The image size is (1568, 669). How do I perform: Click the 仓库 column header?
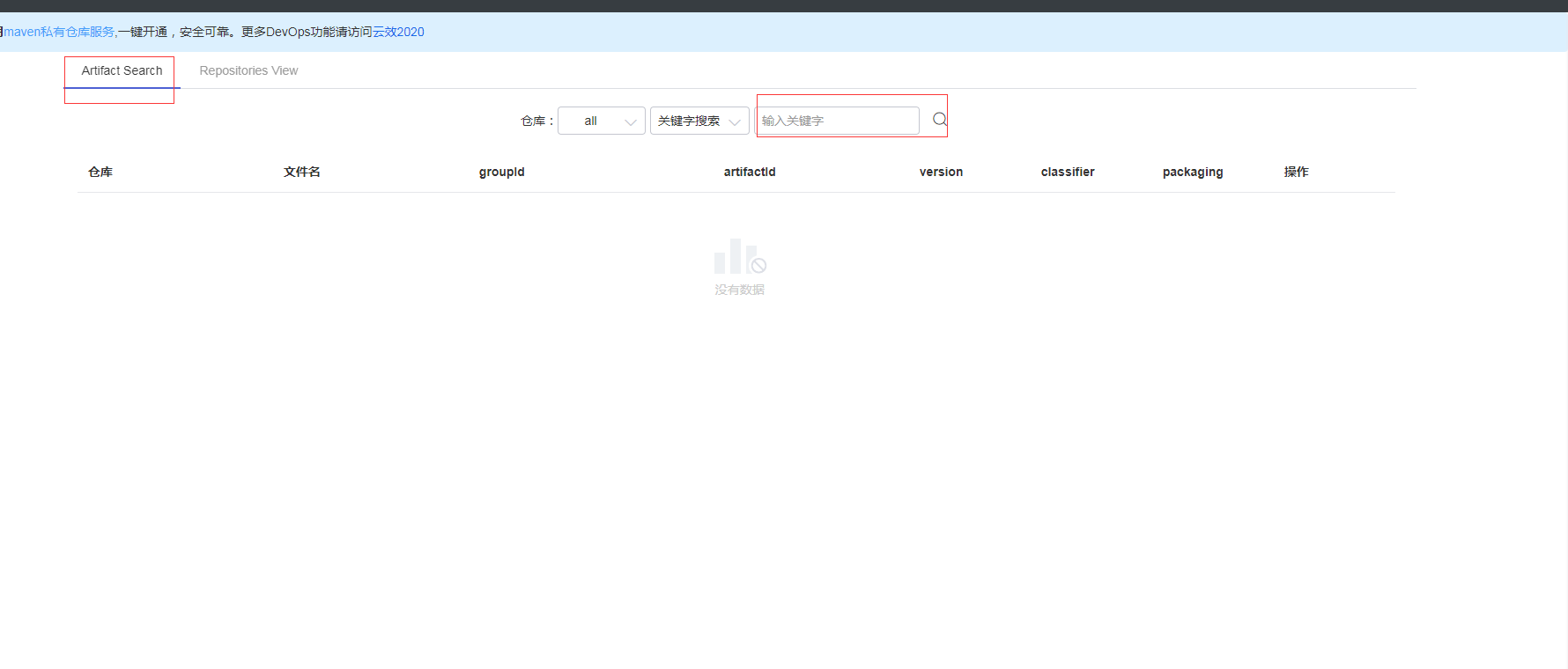100,172
